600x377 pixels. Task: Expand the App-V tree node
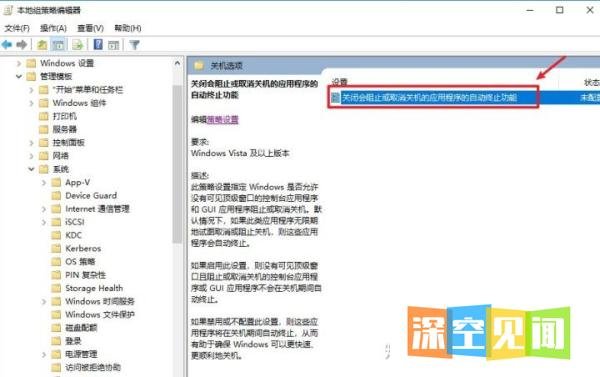tap(44, 183)
